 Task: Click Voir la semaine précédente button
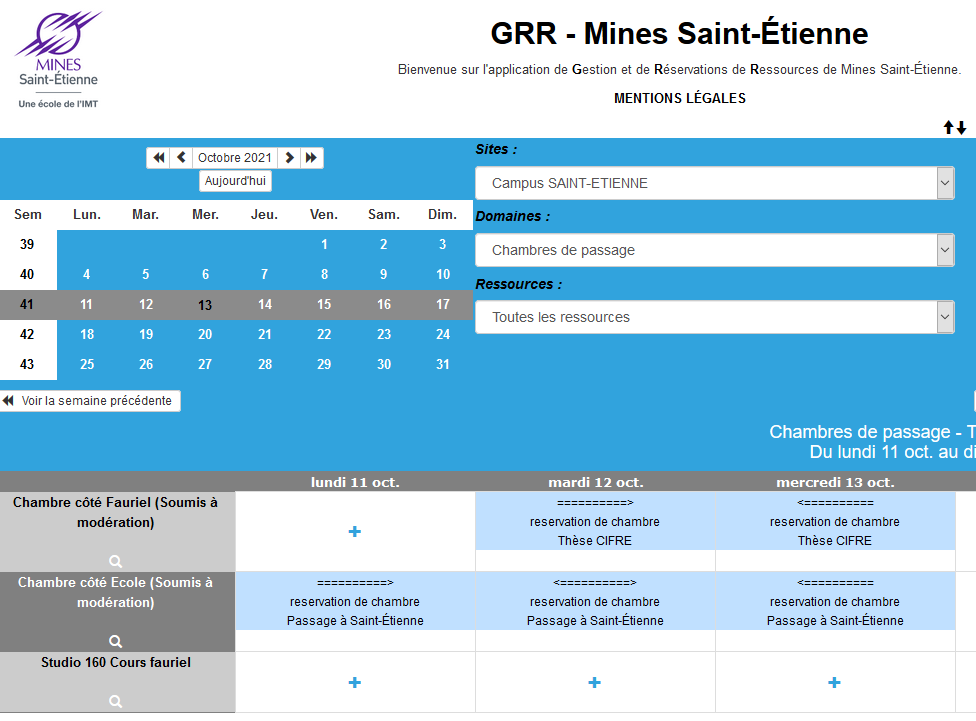click(x=90, y=401)
